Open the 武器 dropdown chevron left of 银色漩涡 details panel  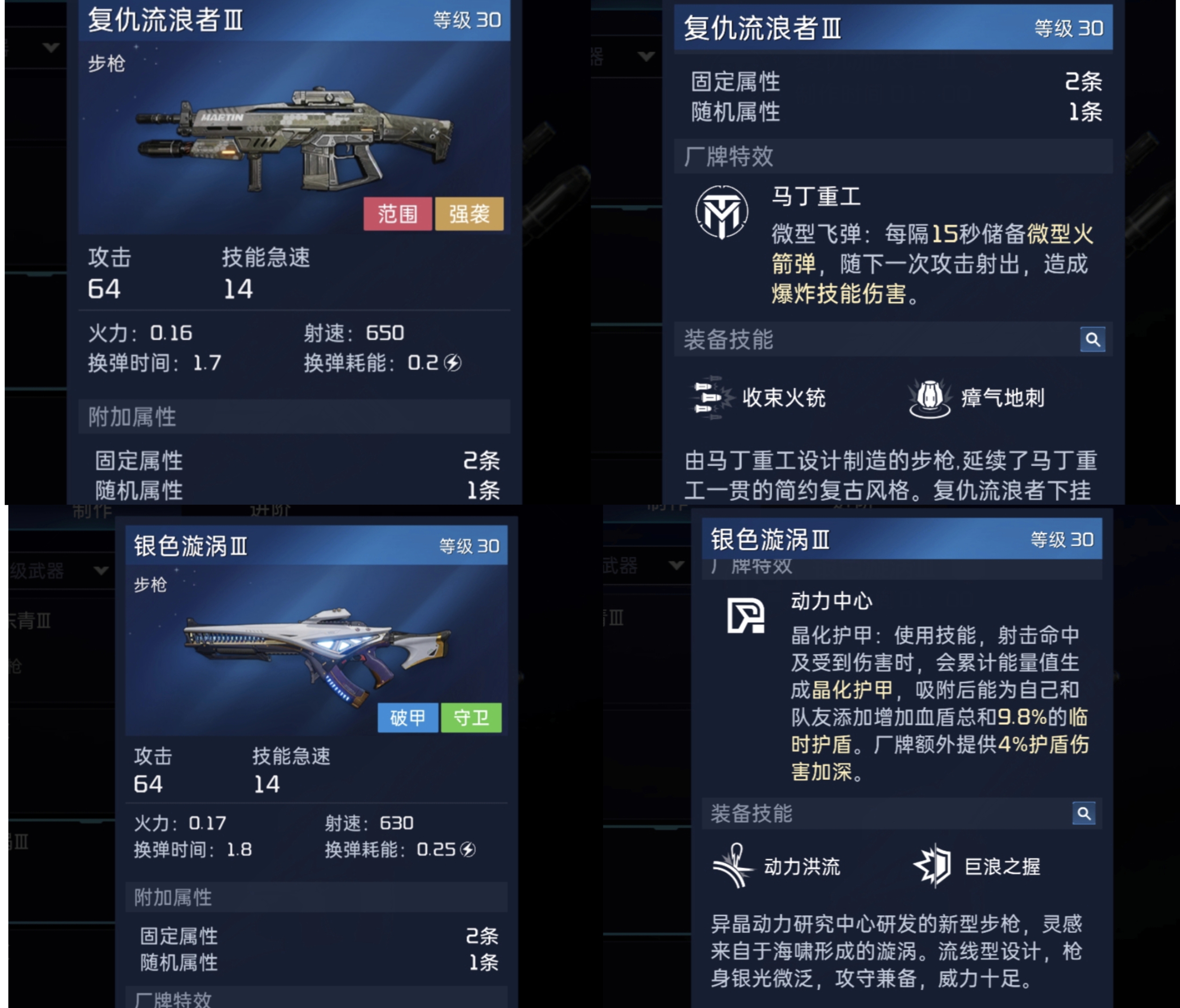click(x=676, y=565)
